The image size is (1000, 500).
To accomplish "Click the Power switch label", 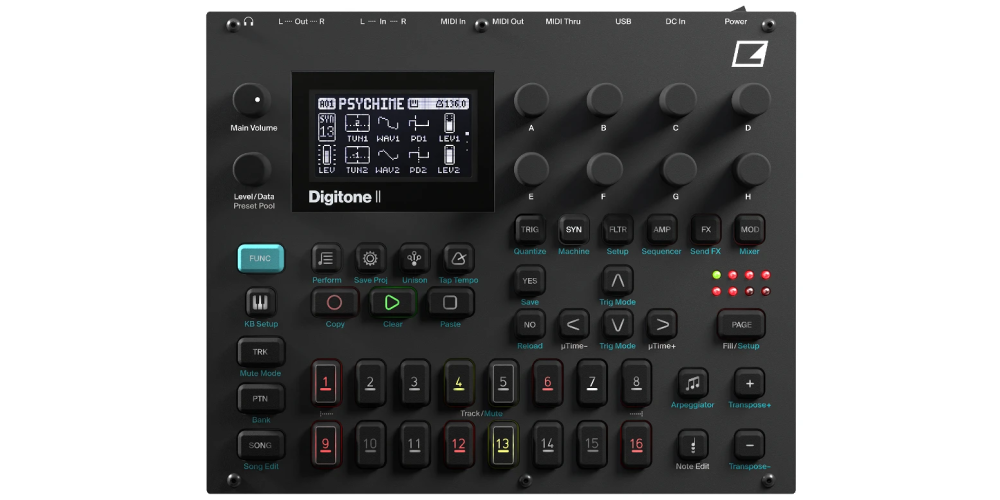I will click(x=735, y=22).
